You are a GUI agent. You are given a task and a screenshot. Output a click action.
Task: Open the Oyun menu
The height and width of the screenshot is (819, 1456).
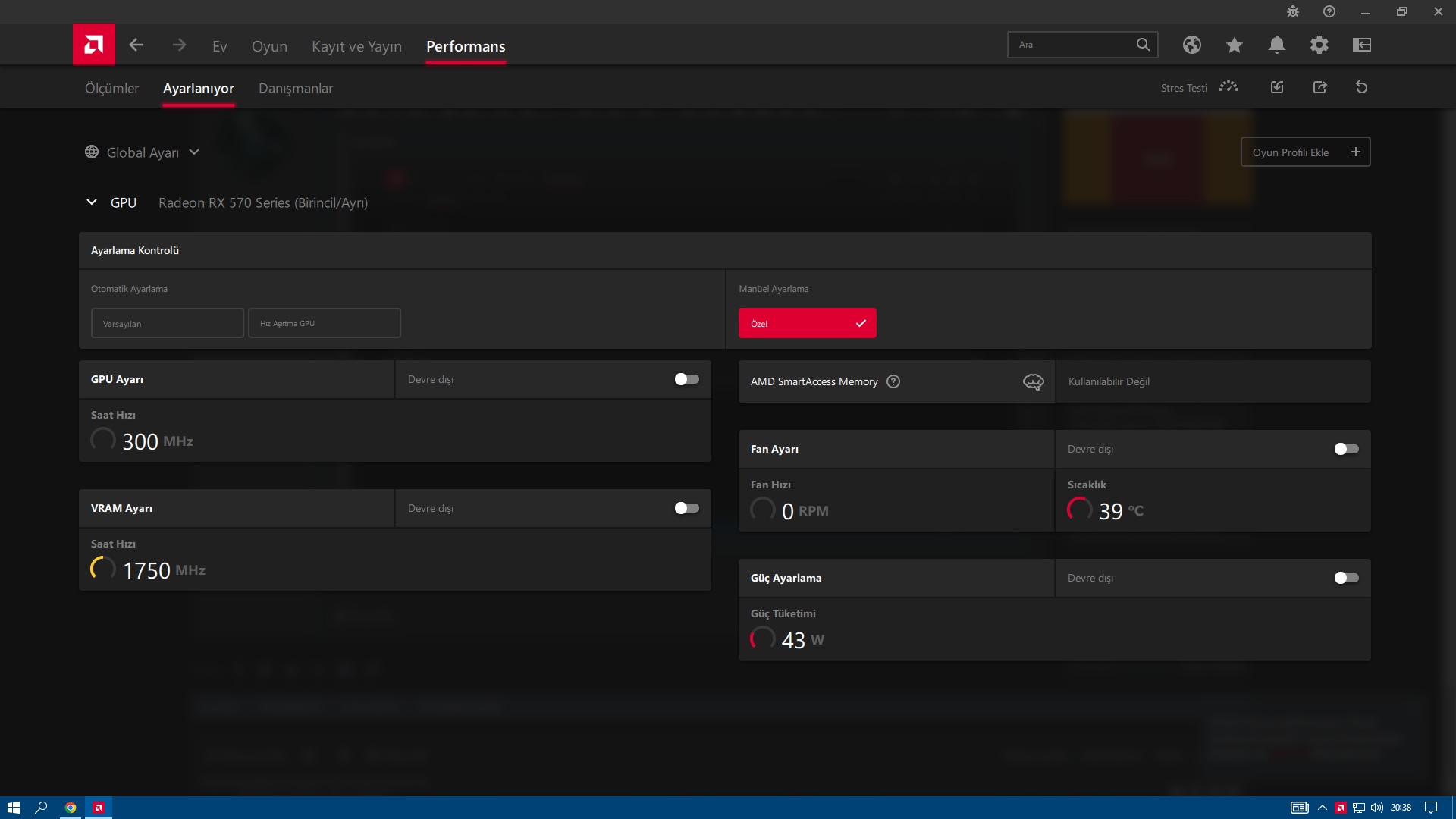pyautogui.click(x=269, y=46)
